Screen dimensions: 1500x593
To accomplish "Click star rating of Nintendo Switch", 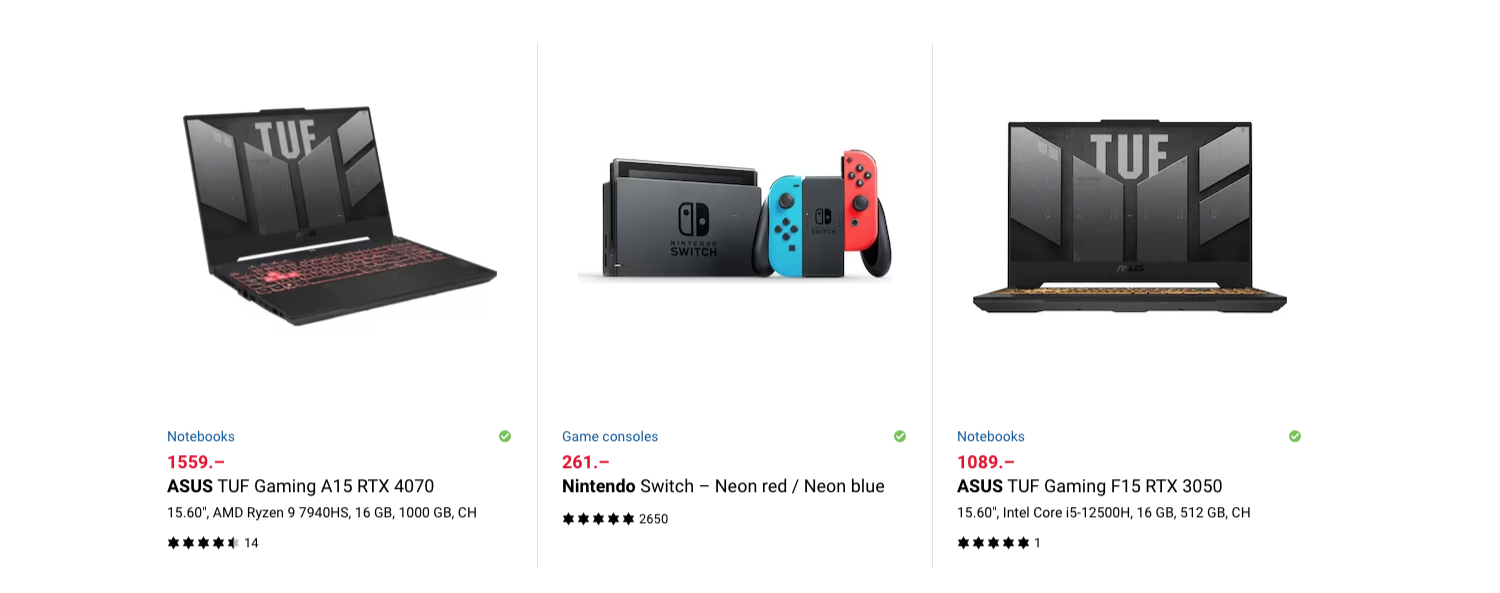I will pos(598,519).
